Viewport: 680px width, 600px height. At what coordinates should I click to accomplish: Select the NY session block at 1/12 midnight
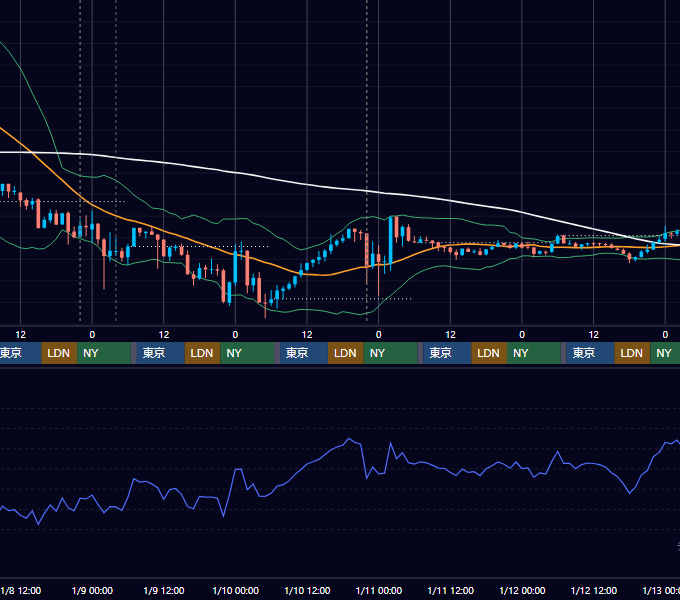[533, 353]
